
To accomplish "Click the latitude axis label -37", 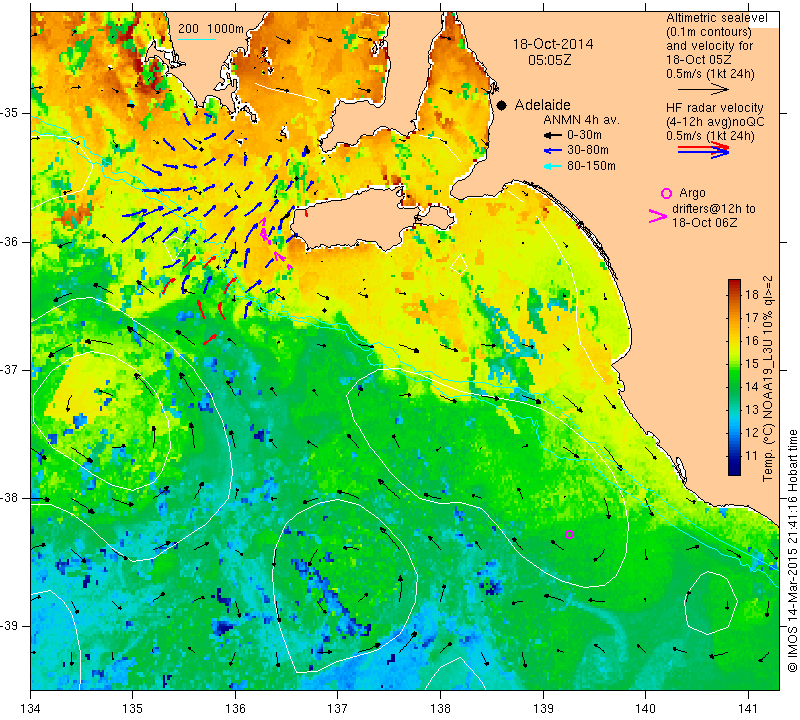I will (11, 369).
